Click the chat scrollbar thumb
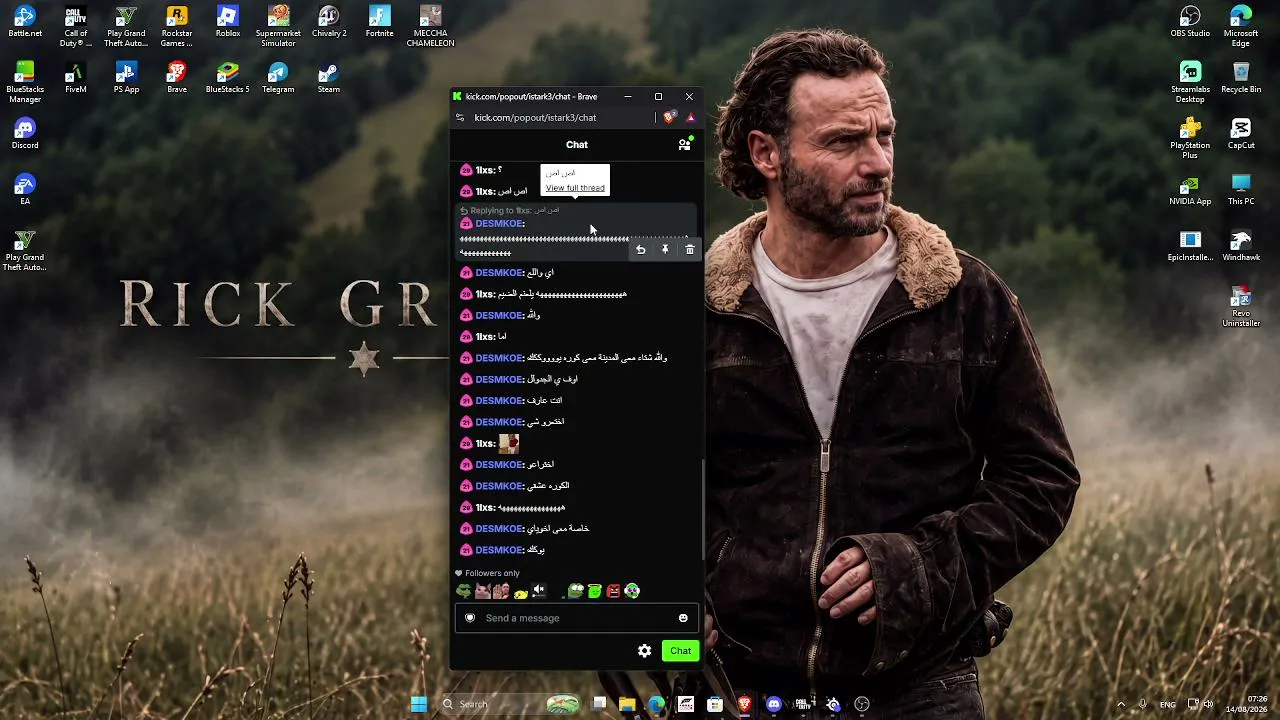The width and height of the screenshot is (1280, 720). 702,511
